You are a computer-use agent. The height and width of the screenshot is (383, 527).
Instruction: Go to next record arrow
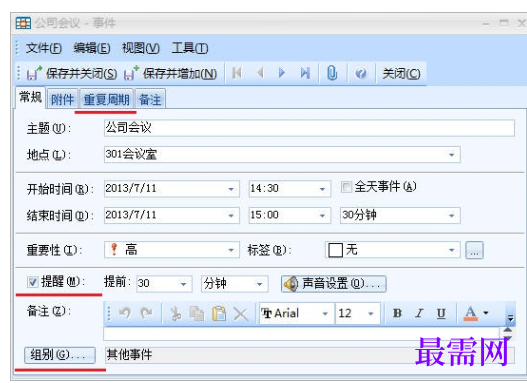(x=282, y=73)
